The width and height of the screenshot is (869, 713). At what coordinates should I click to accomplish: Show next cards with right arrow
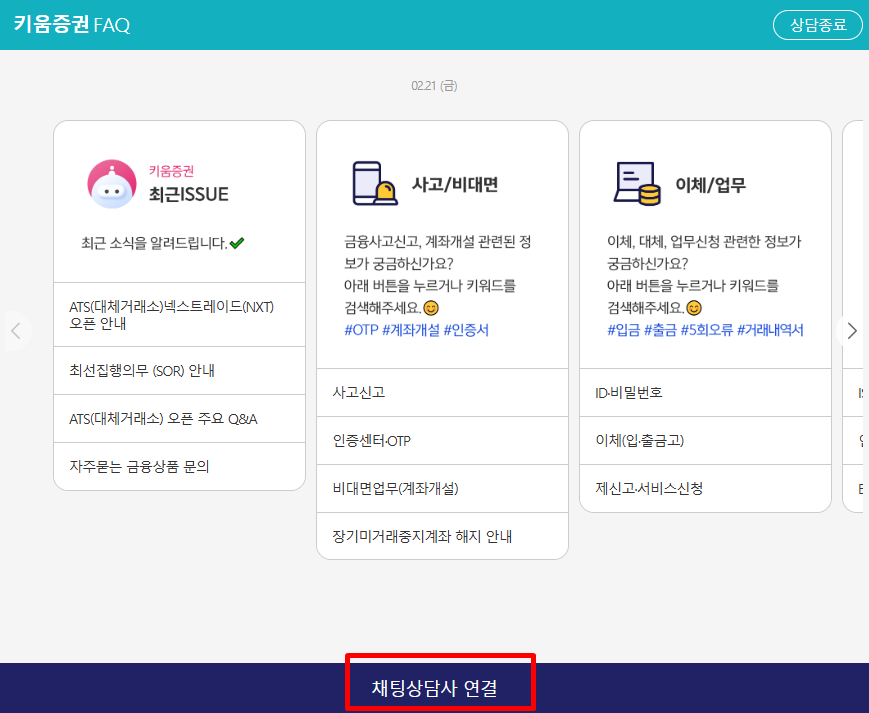click(x=852, y=331)
